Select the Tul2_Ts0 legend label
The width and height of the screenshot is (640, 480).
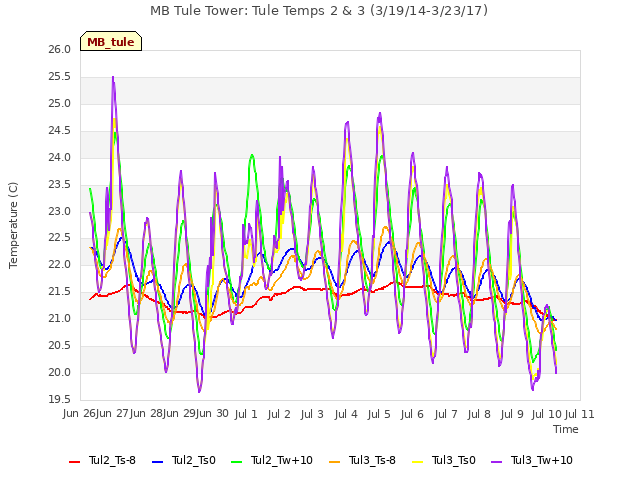(x=193, y=460)
